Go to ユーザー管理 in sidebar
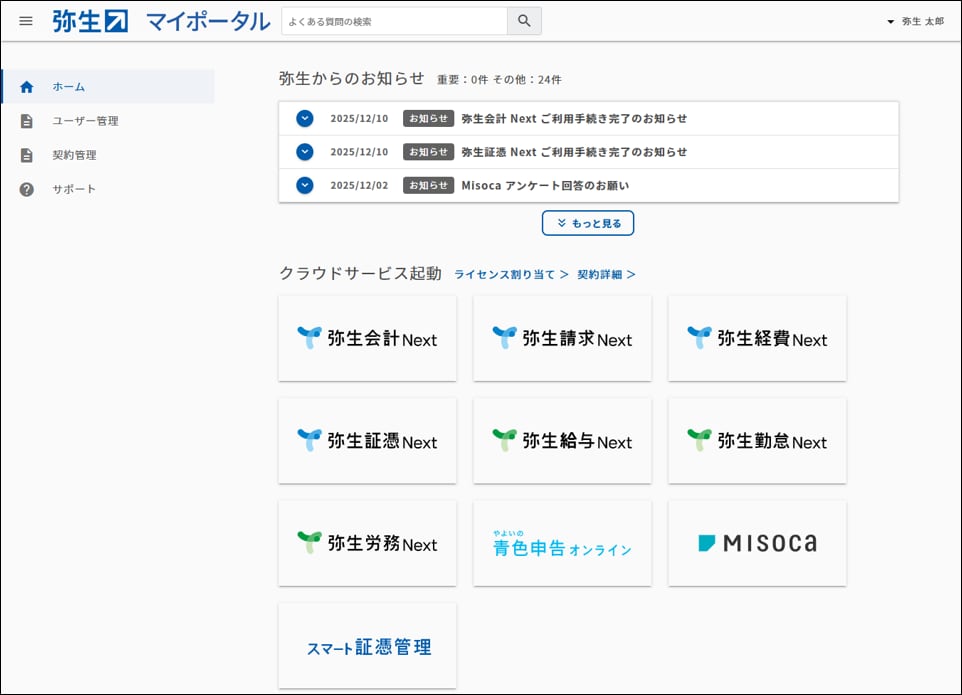Image resolution: width=962 pixels, height=695 pixels. (x=85, y=121)
